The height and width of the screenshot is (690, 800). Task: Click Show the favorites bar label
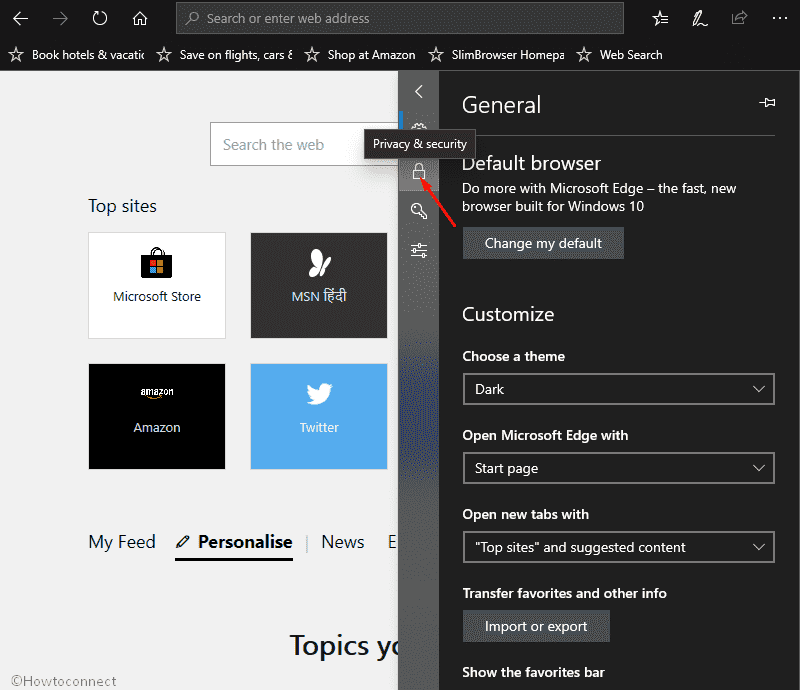(x=533, y=673)
